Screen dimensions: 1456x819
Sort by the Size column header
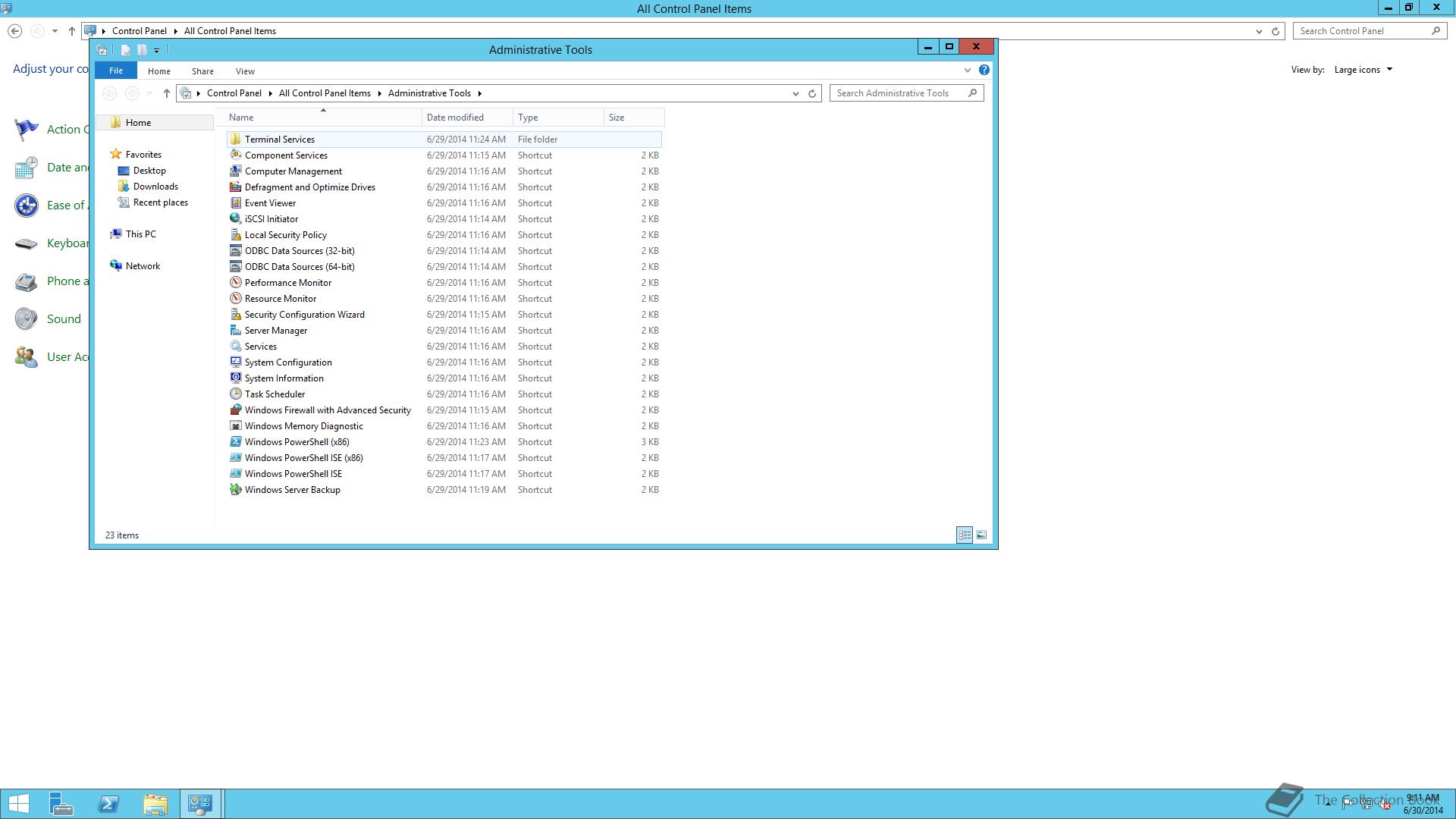pyautogui.click(x=634, y=118)
